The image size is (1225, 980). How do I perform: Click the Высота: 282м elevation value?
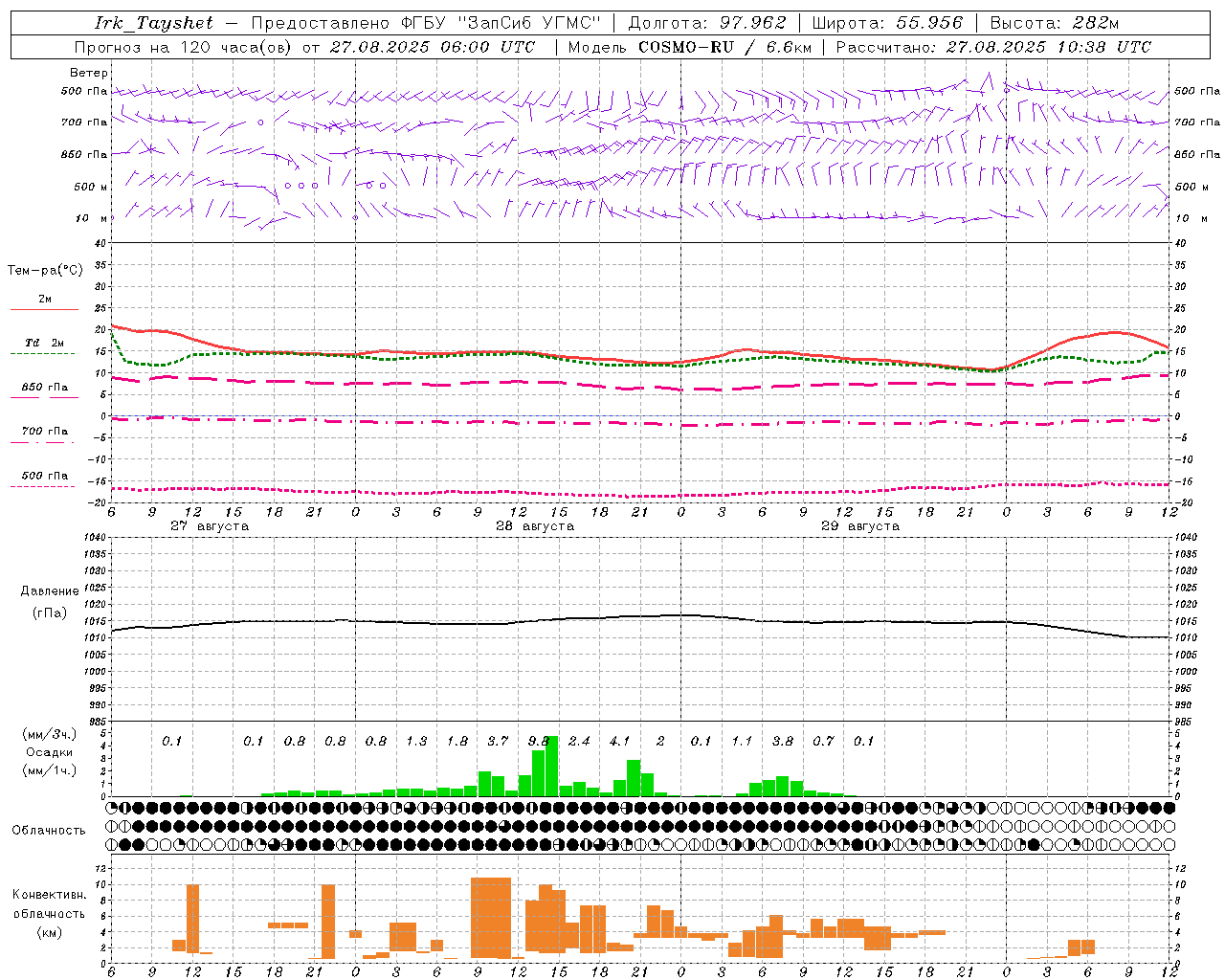click(x=1054, y=23)
